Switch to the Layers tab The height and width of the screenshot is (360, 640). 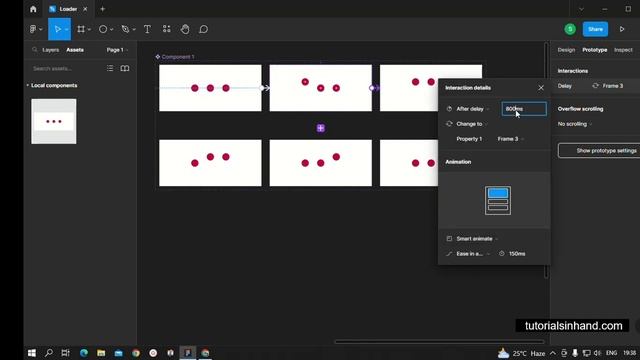point(51,50)
